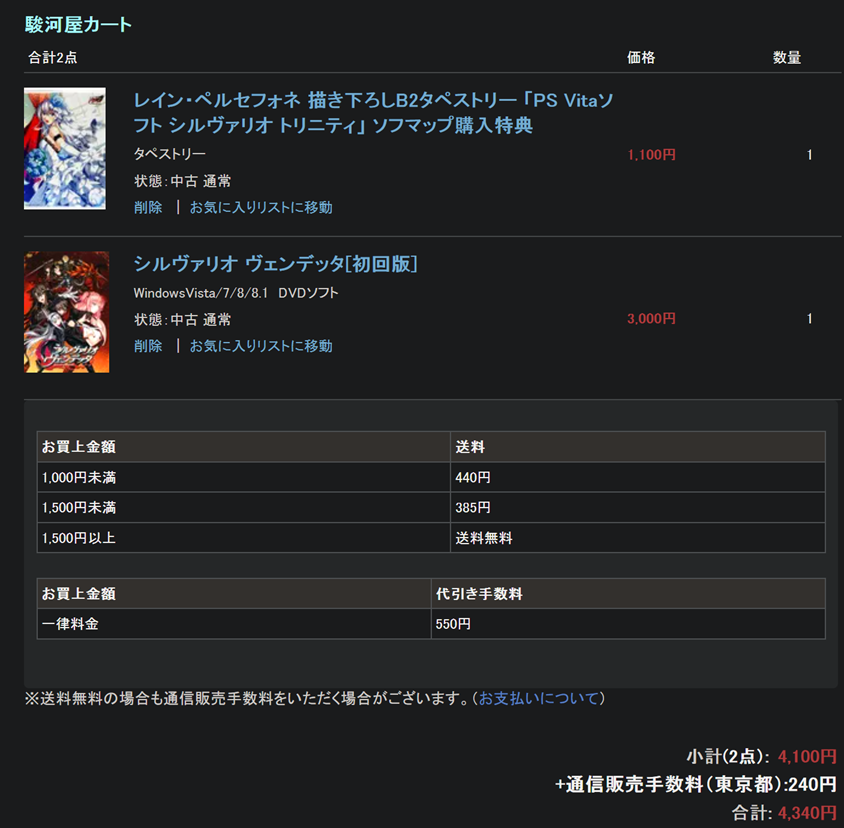Select the 1,100円 price of the tapestry

pos(652,155)
